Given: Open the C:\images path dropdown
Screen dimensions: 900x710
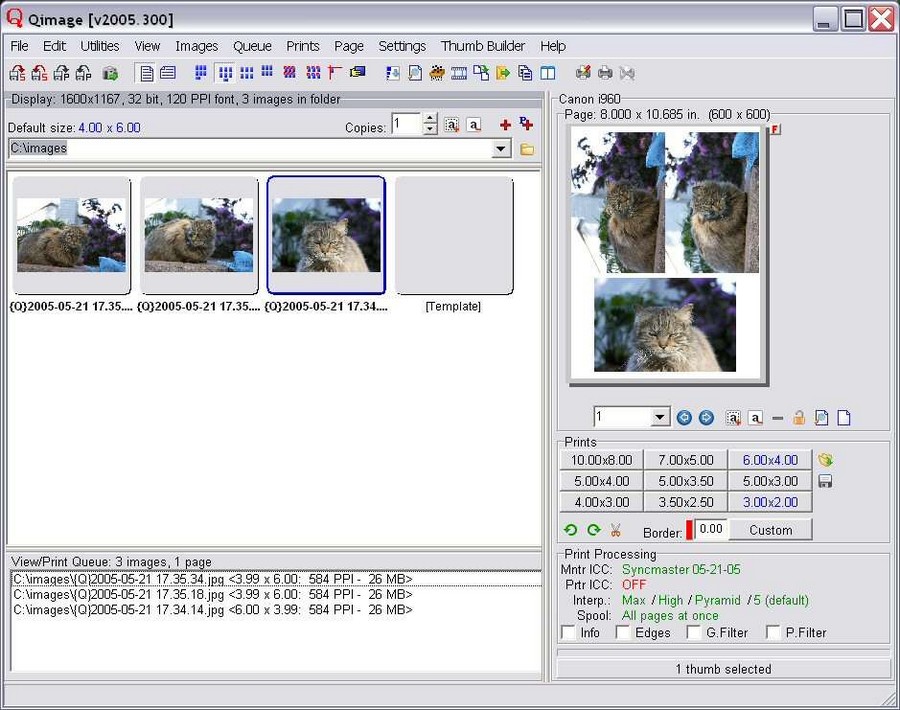Looking at the screenshot, I should coord(501,149).
